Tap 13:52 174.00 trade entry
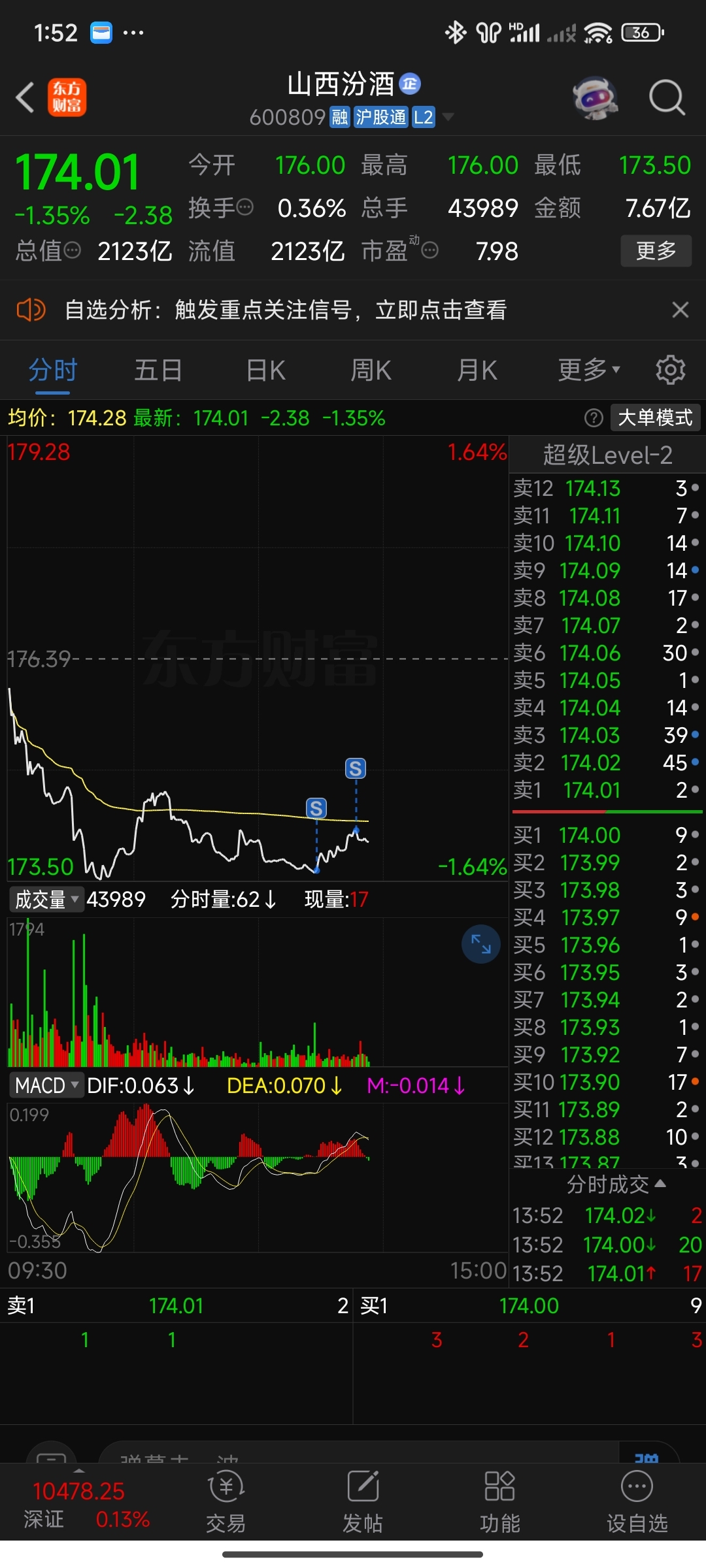 point(607,1245)
